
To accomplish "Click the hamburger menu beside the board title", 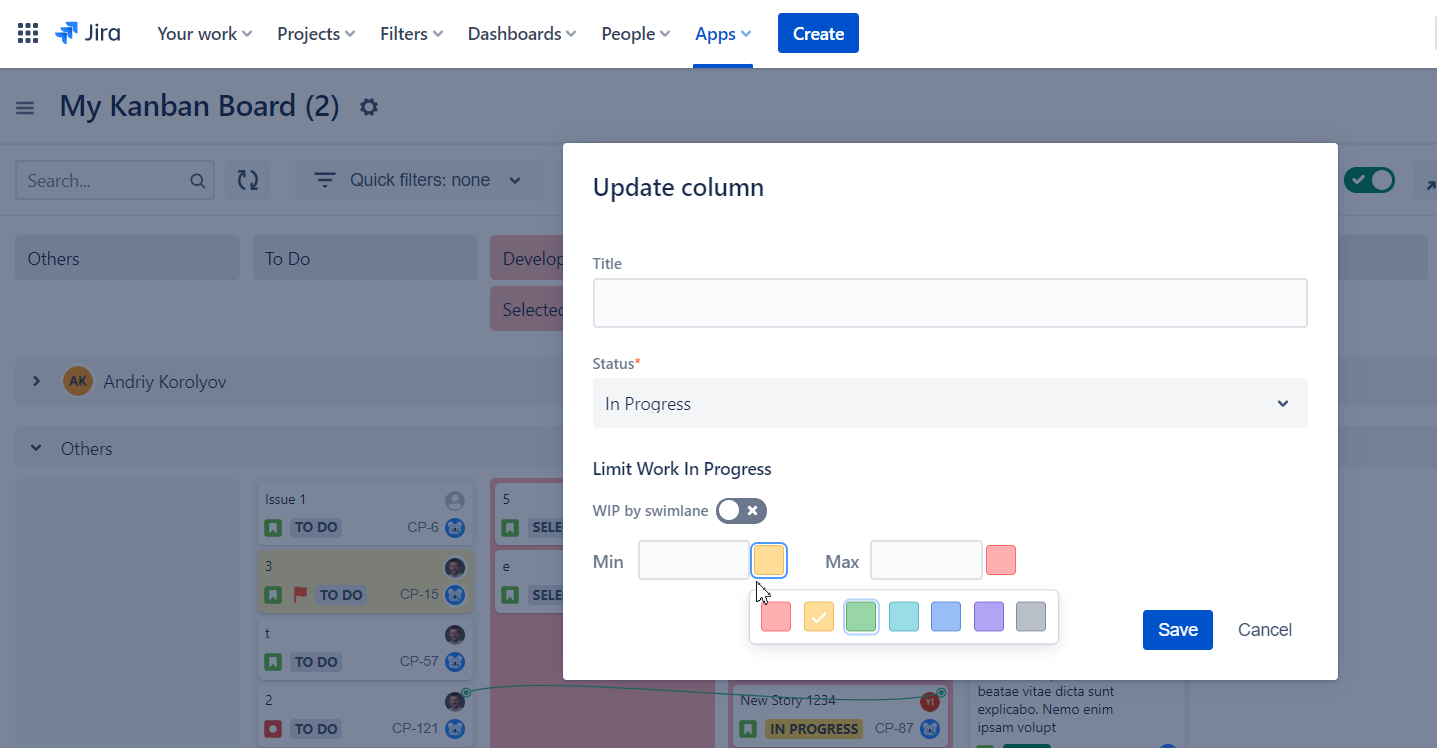I will (x=25, y=108).
